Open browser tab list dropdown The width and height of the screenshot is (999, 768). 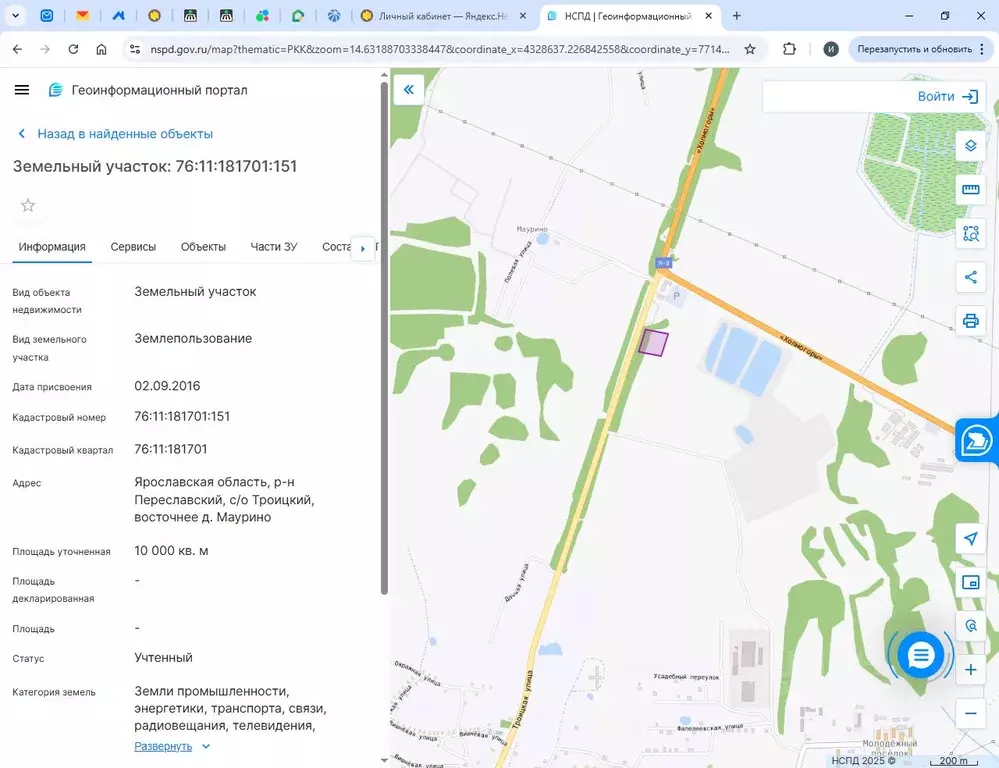click(15, 16)
